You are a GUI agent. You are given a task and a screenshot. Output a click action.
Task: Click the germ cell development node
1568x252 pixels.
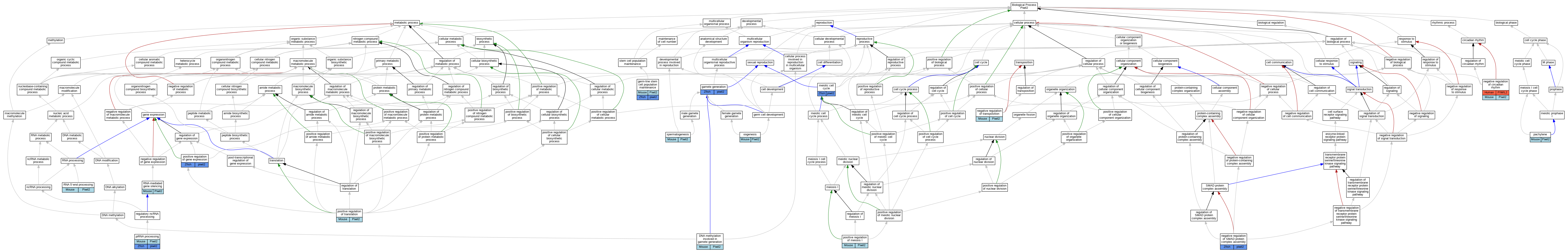(768, 114)
